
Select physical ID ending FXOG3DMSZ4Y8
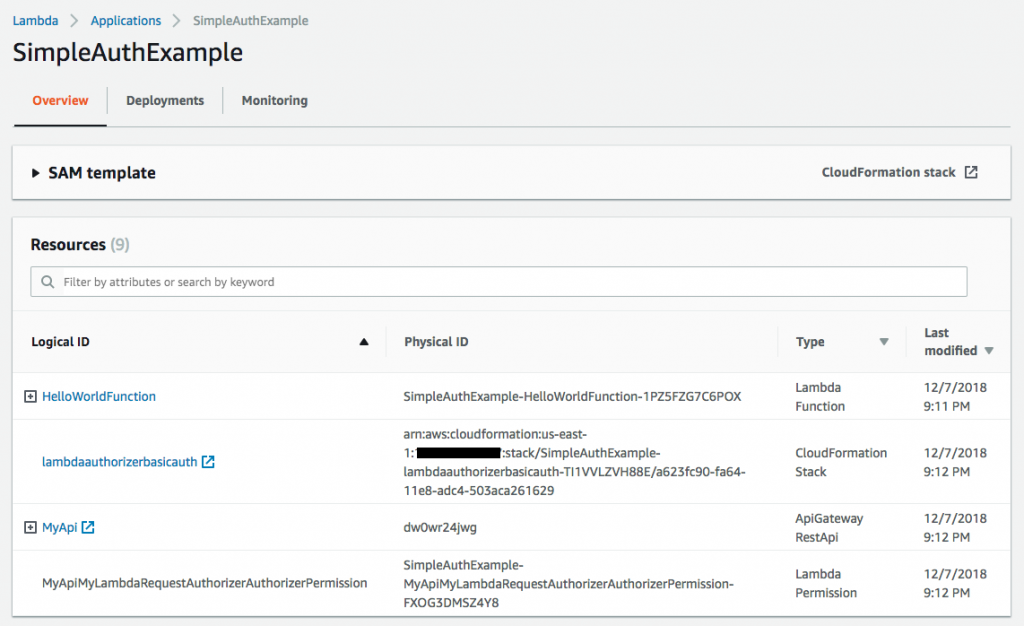tap(568, 584)
